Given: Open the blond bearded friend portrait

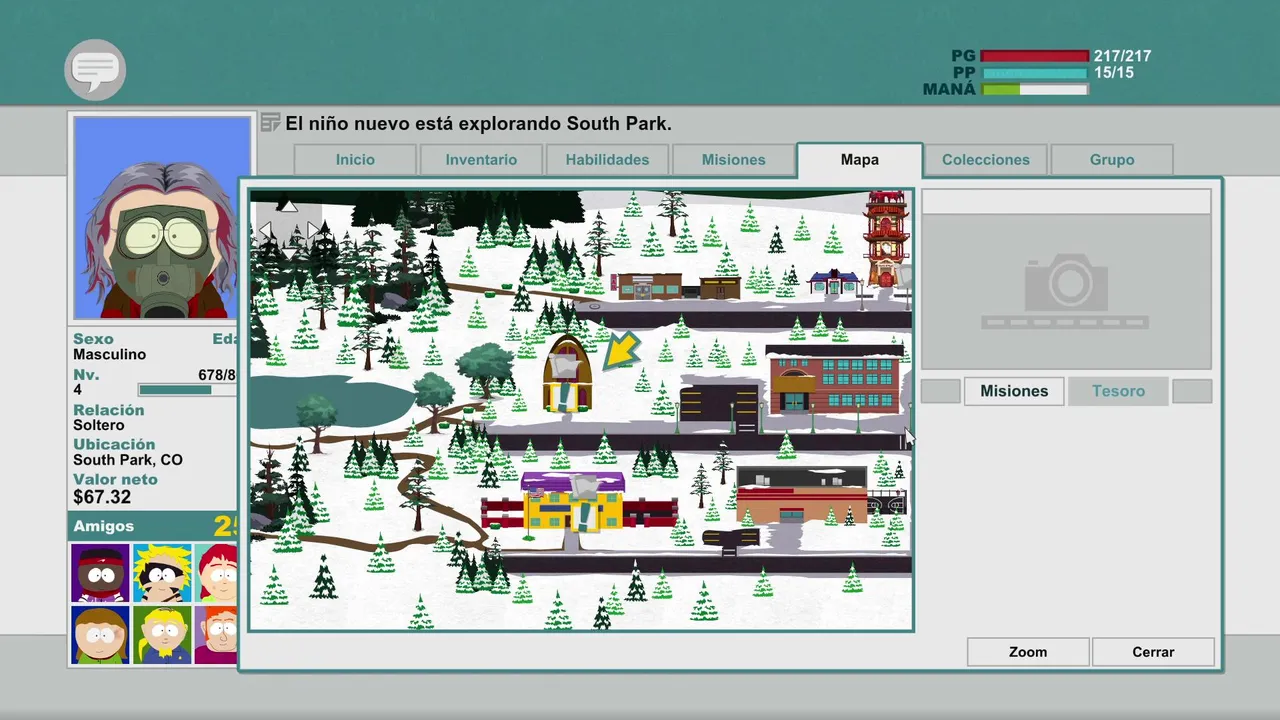Looking at the screenshot, I should click(x=162, y=635).
